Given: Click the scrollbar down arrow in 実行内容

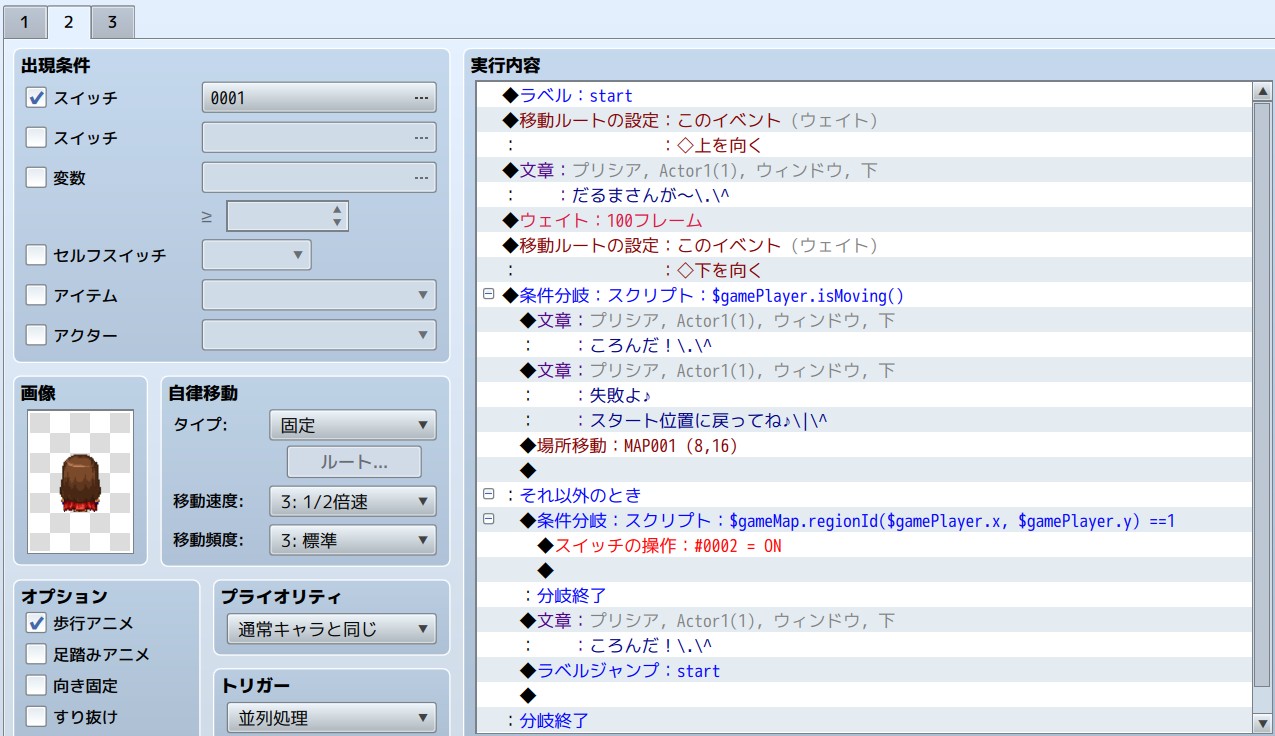Looking at the screenshot, I should click(x=1262, y=722).
